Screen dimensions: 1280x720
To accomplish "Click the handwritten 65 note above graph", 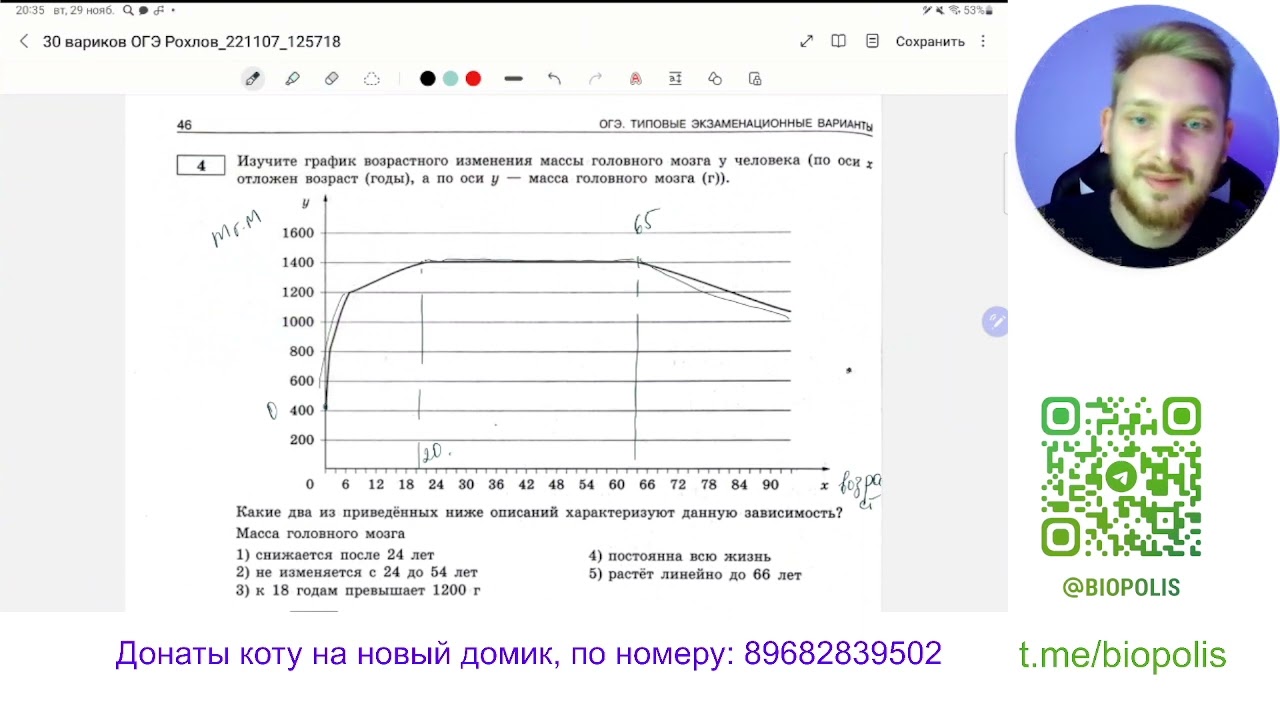I will (646, 221).
